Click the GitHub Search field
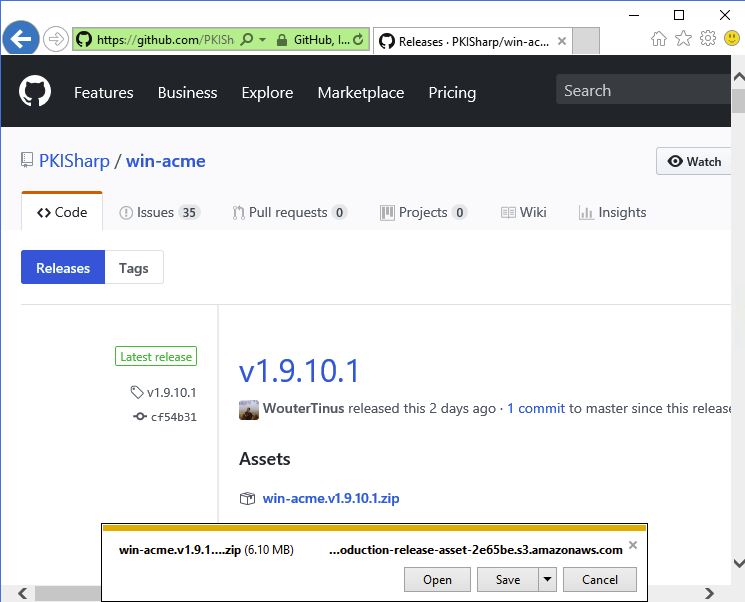 pyautogui.click(x=643, y=89)
